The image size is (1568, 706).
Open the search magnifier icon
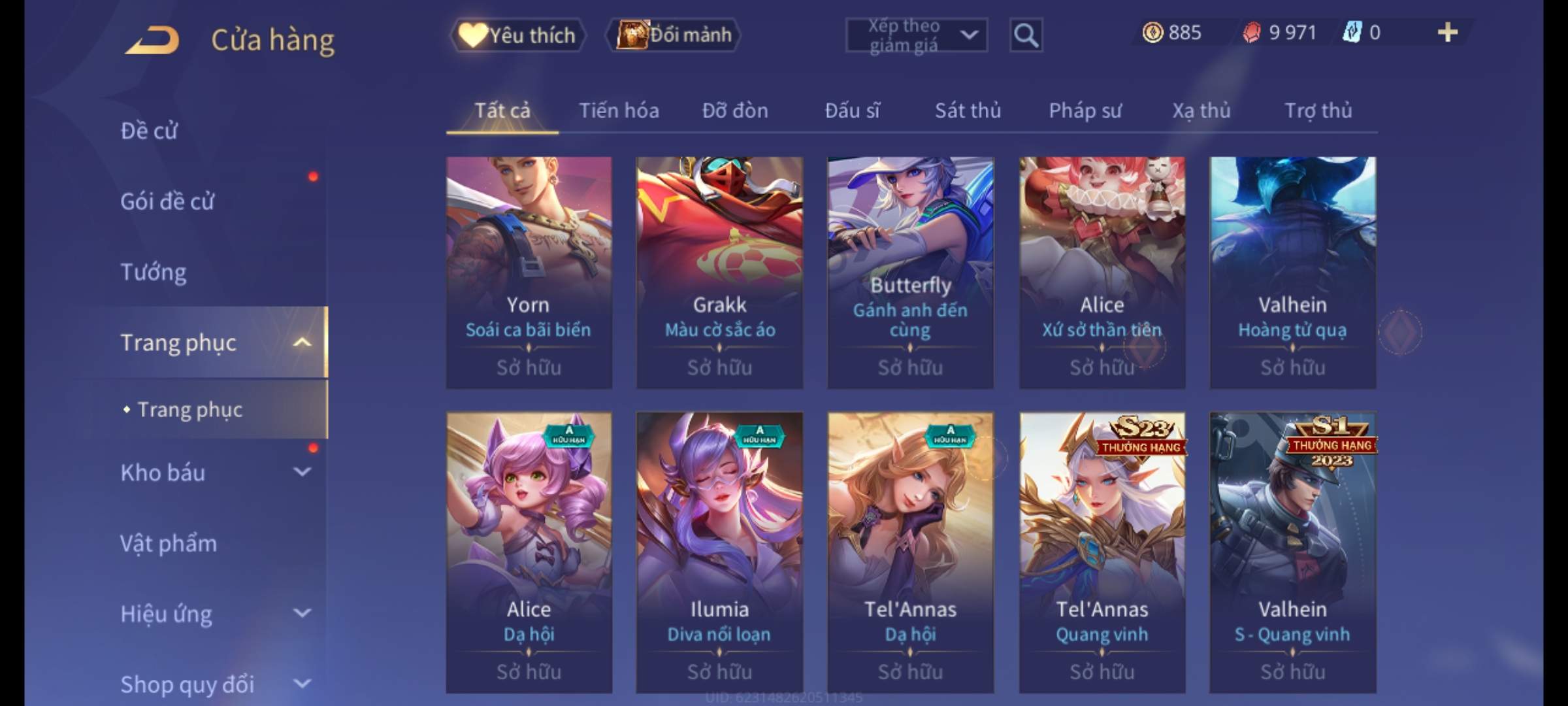coord(1026,35)
